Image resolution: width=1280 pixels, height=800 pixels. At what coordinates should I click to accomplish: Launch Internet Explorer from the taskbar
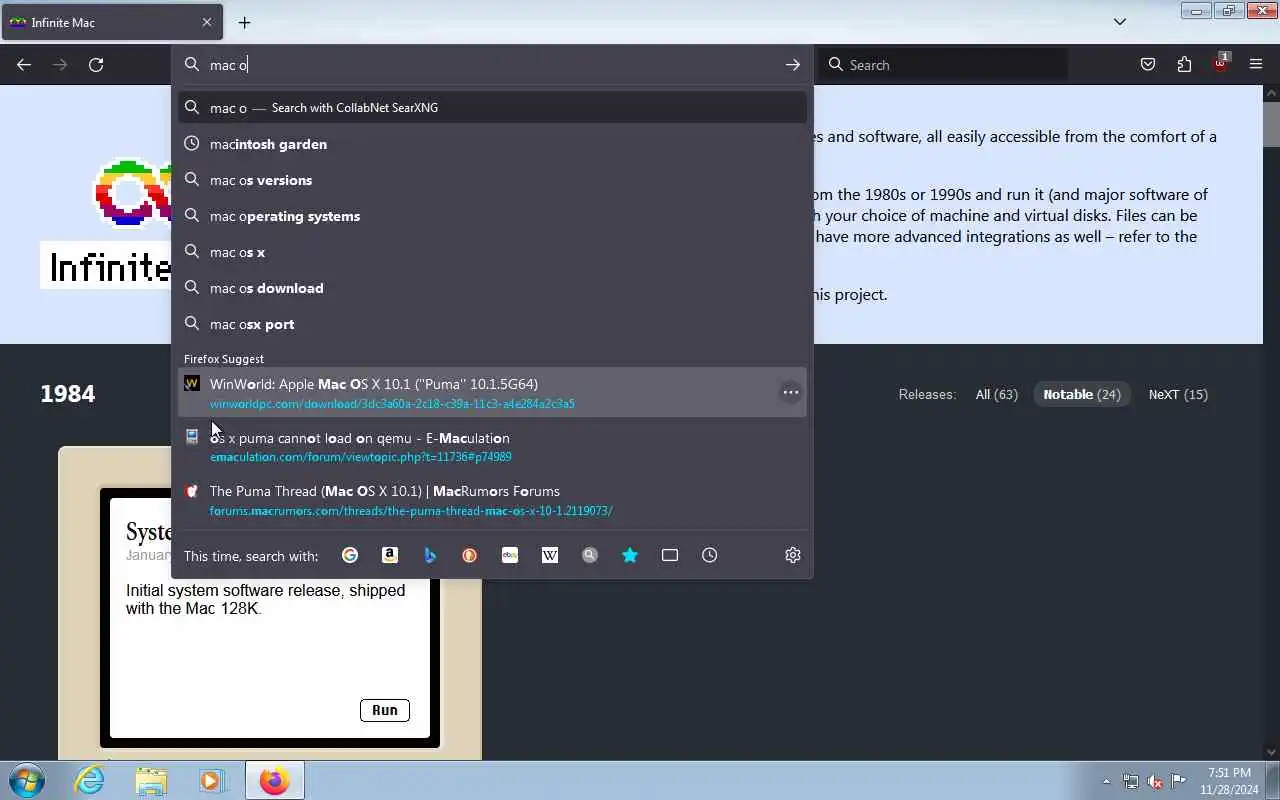(90, 780)
